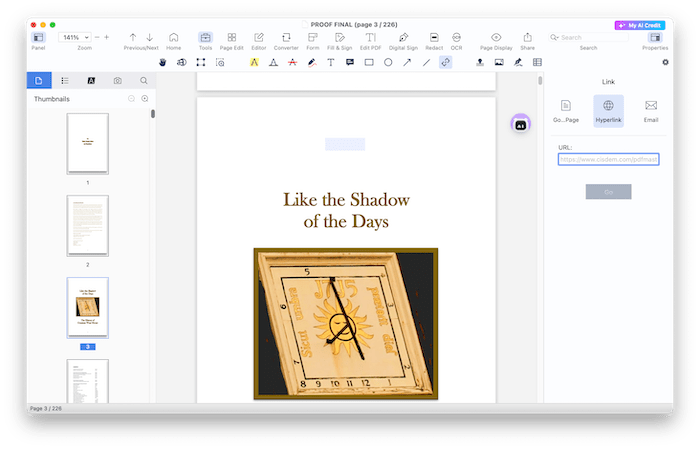Choose Hyperlink link type
Screen dimensions: 700x449
tap(608, 111)
